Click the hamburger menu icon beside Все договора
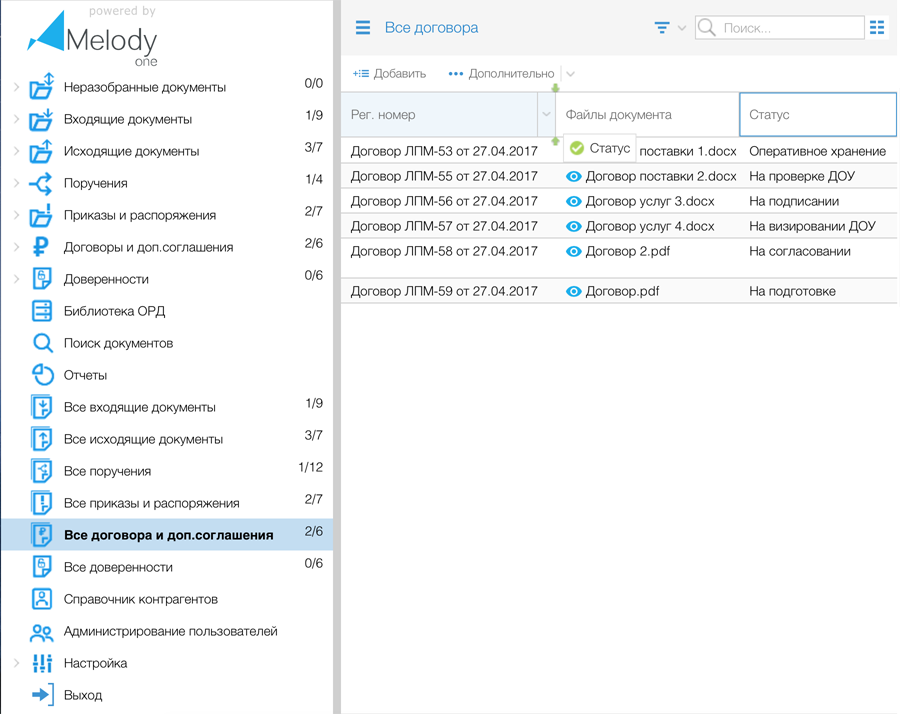Viewport: 900px width, 714px height. click(x=363, y=28)
